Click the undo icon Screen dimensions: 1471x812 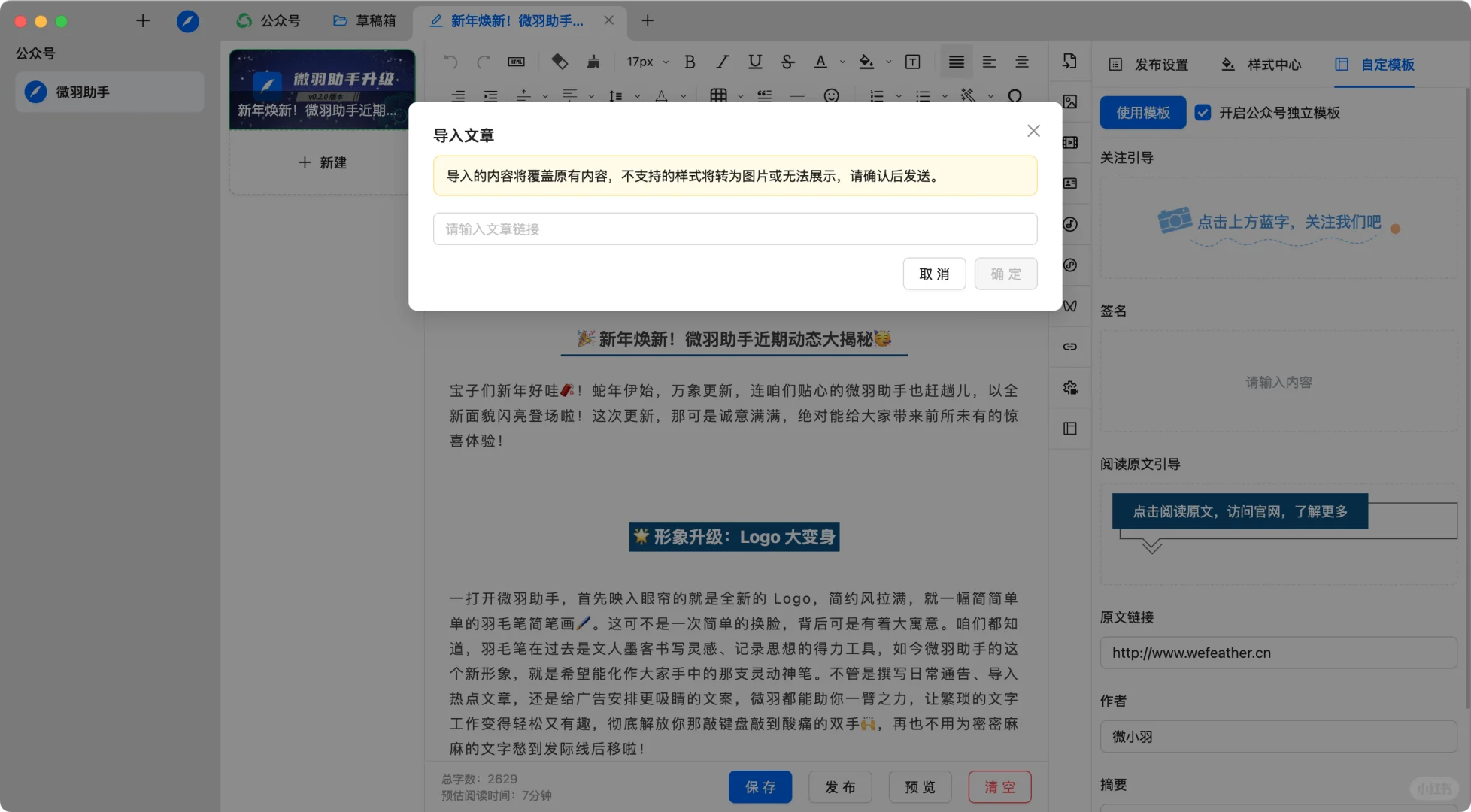tap(450, 62)
